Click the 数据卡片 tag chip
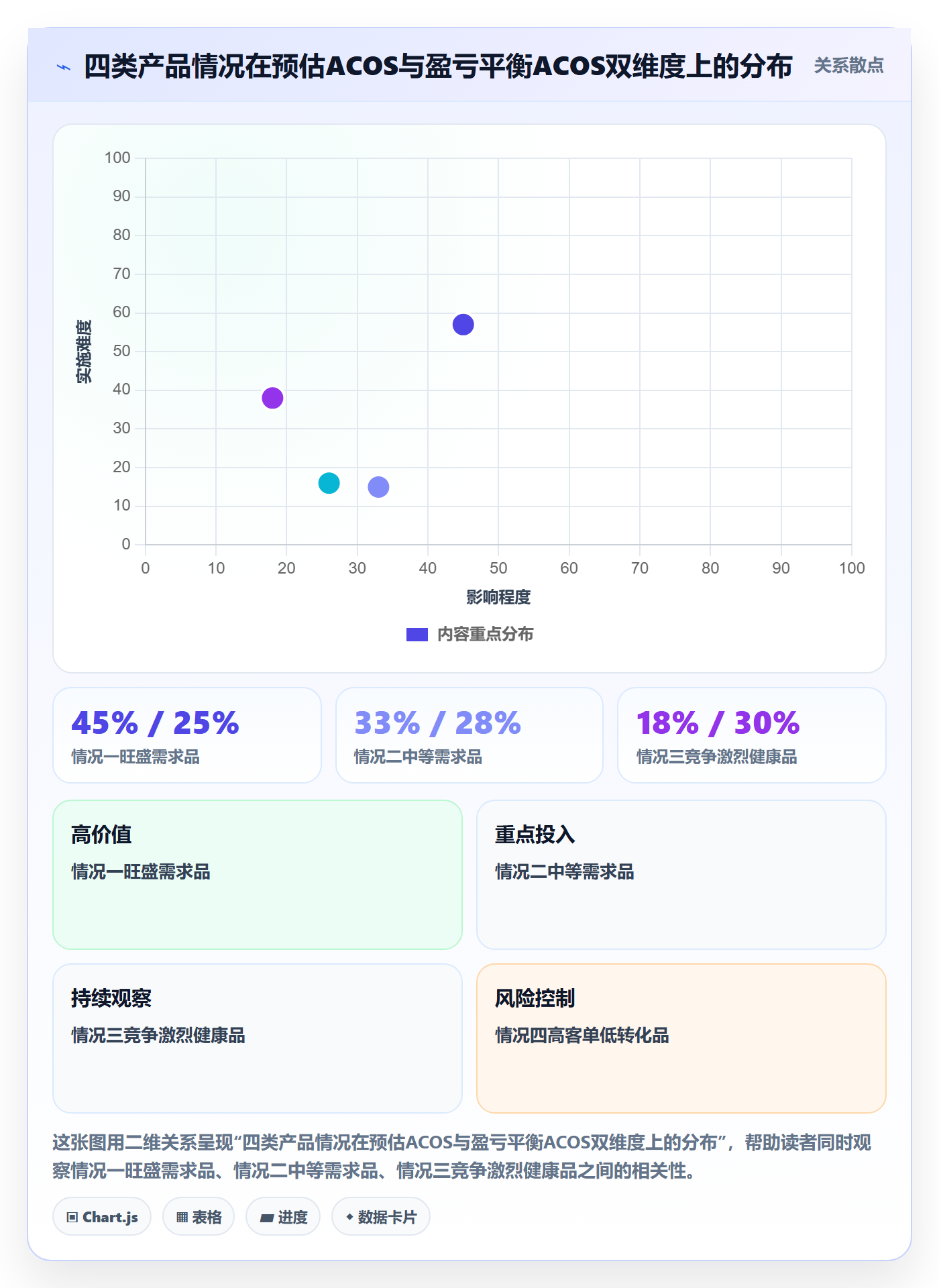The height and width of the screenshot is (1288, 939). click(381, 1217)
